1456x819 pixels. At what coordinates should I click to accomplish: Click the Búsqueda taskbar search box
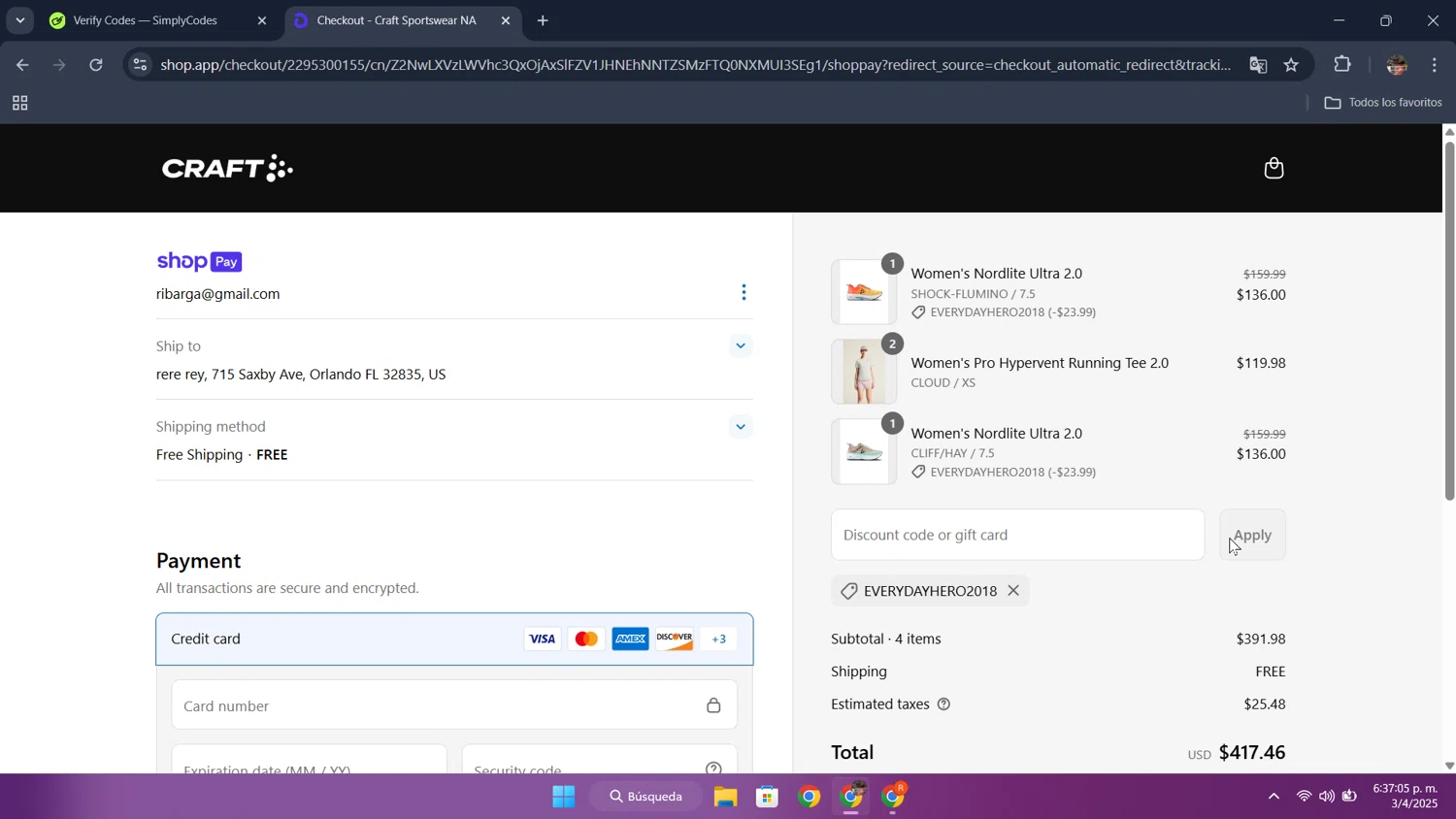646,797
